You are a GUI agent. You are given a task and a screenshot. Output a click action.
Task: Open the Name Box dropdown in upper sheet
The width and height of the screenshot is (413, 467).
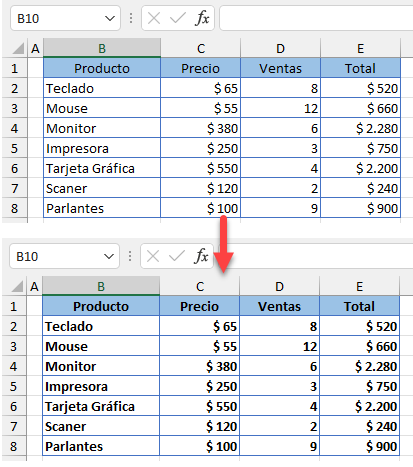pos(109,18)
